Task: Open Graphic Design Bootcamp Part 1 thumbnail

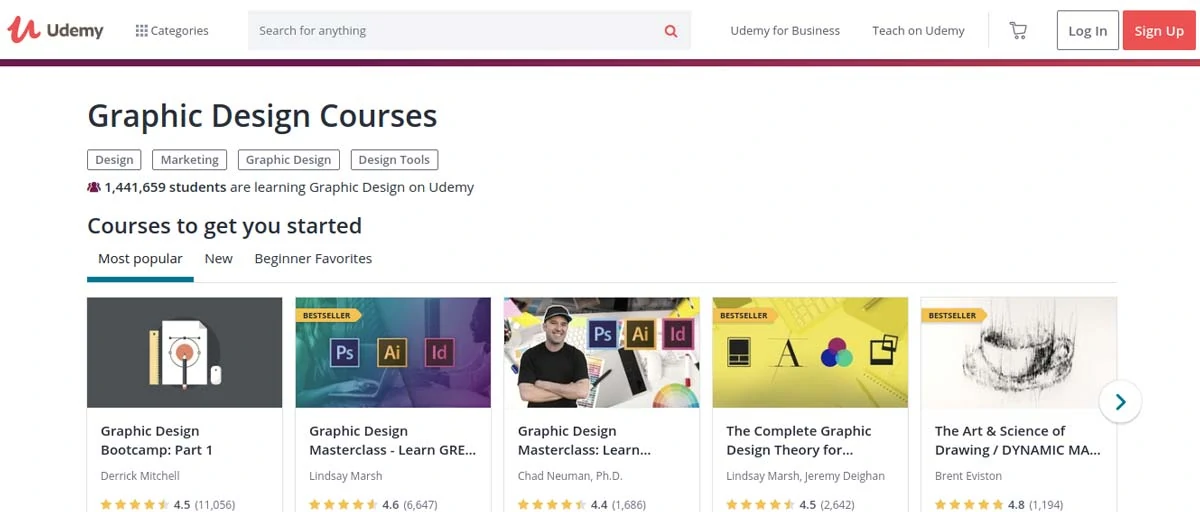Action: click(185, 352)
